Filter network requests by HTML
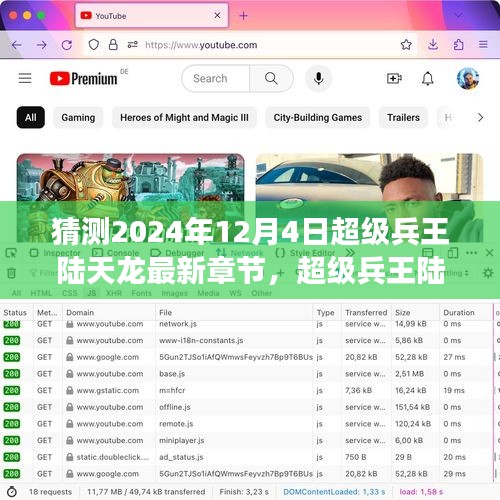500x500 pixels. [x=41, y=293]
